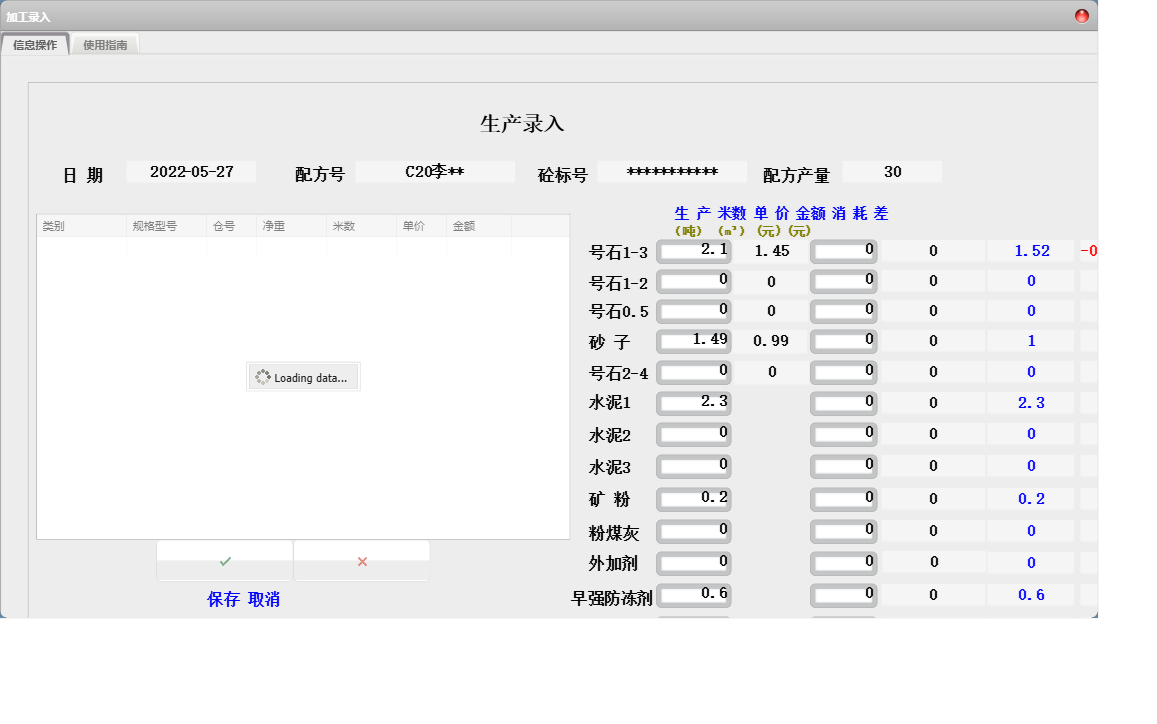Click 水泥1 production input showing 2.3

point(694,403)
